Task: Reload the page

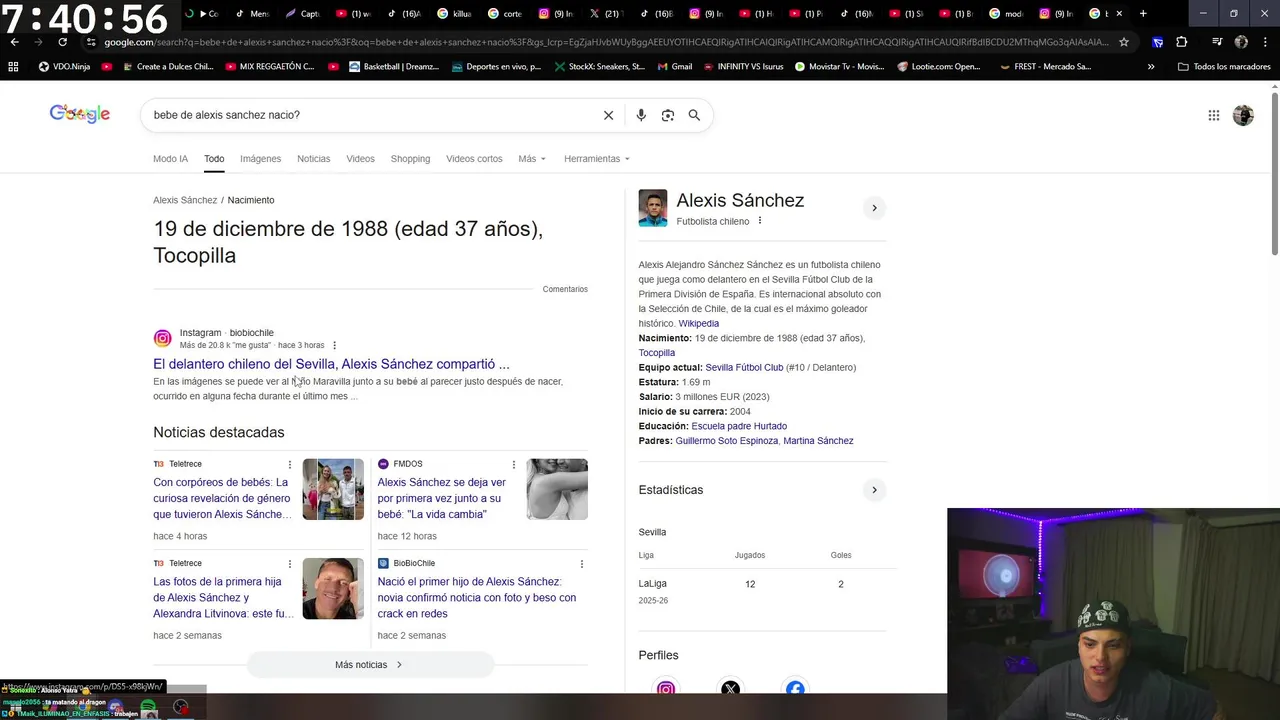Action: tap(62, 42)
